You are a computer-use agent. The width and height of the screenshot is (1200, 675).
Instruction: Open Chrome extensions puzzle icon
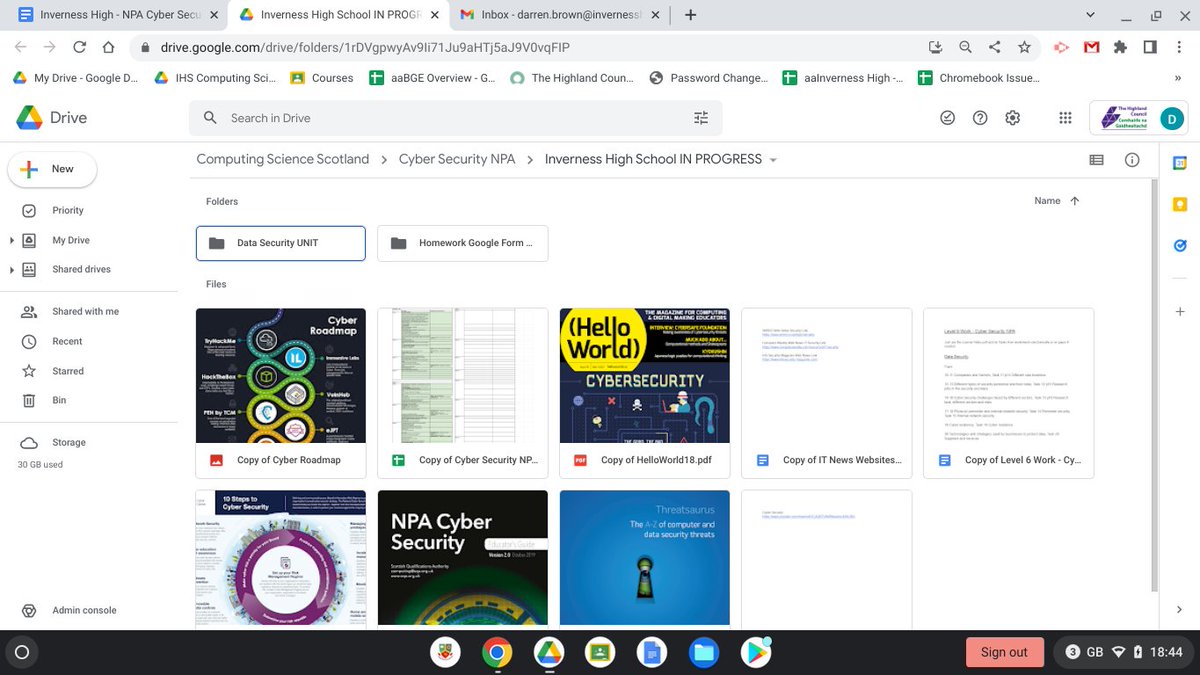click(1121, 47)
